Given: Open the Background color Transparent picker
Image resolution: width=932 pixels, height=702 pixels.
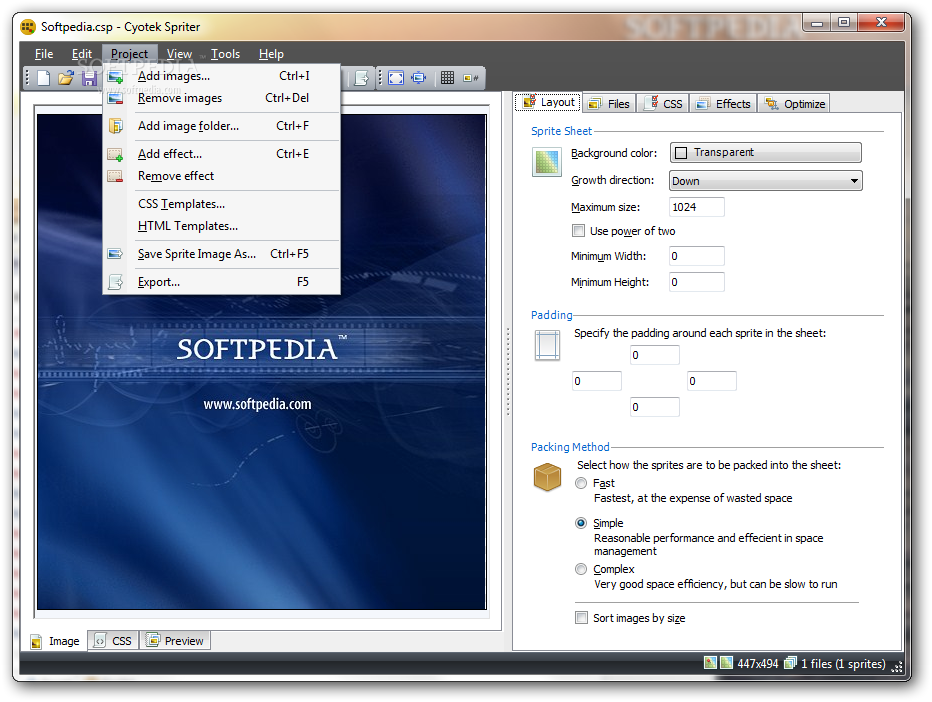Looking at the screenshot, I should pyautogui.click(x=766, y=152).
